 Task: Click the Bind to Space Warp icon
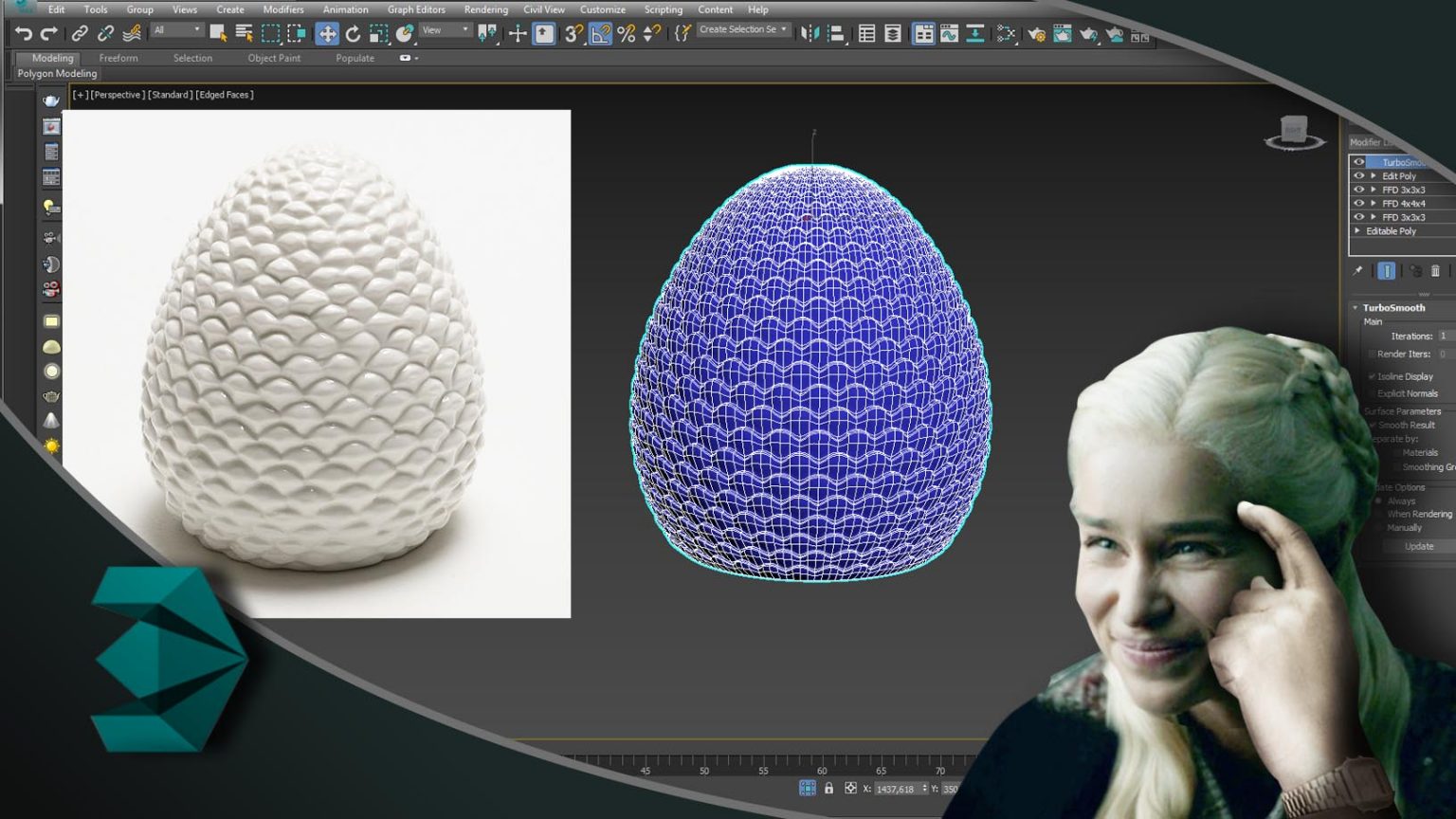coord(132,34)
